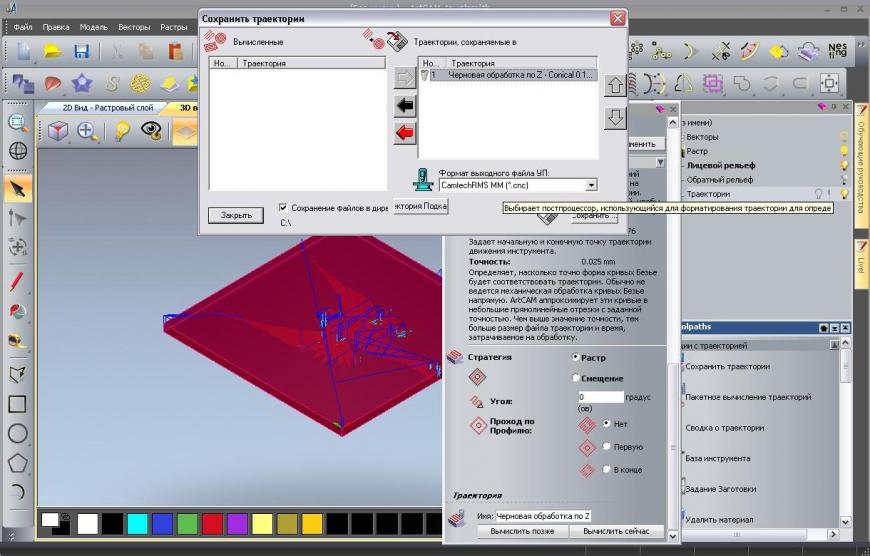Click the down arrow of the Toolpaths list scrollbar
The width and height of the screenshot is (870, 556).
pyautogui.click(x=845, y=521)
